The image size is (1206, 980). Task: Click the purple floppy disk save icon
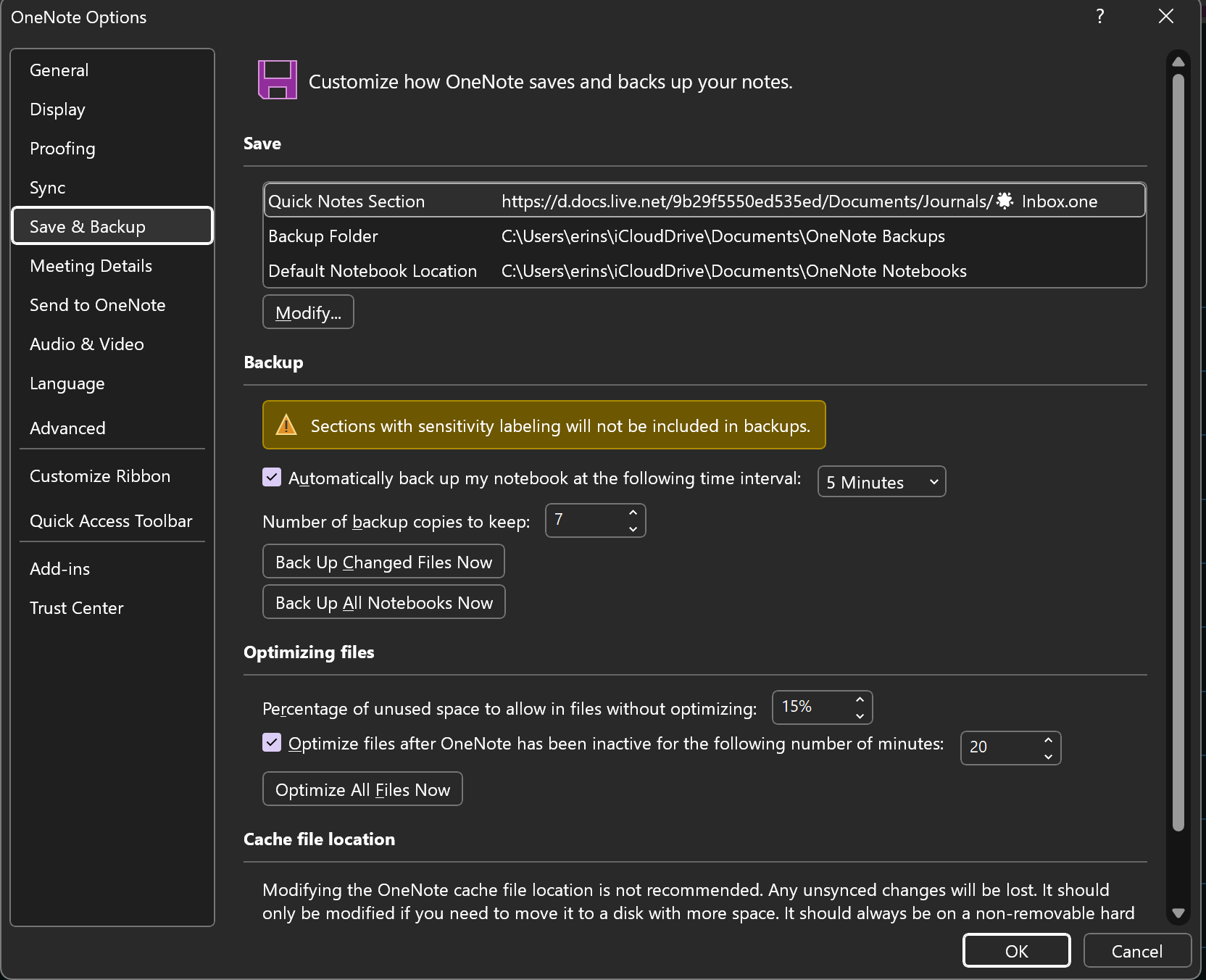277,80
